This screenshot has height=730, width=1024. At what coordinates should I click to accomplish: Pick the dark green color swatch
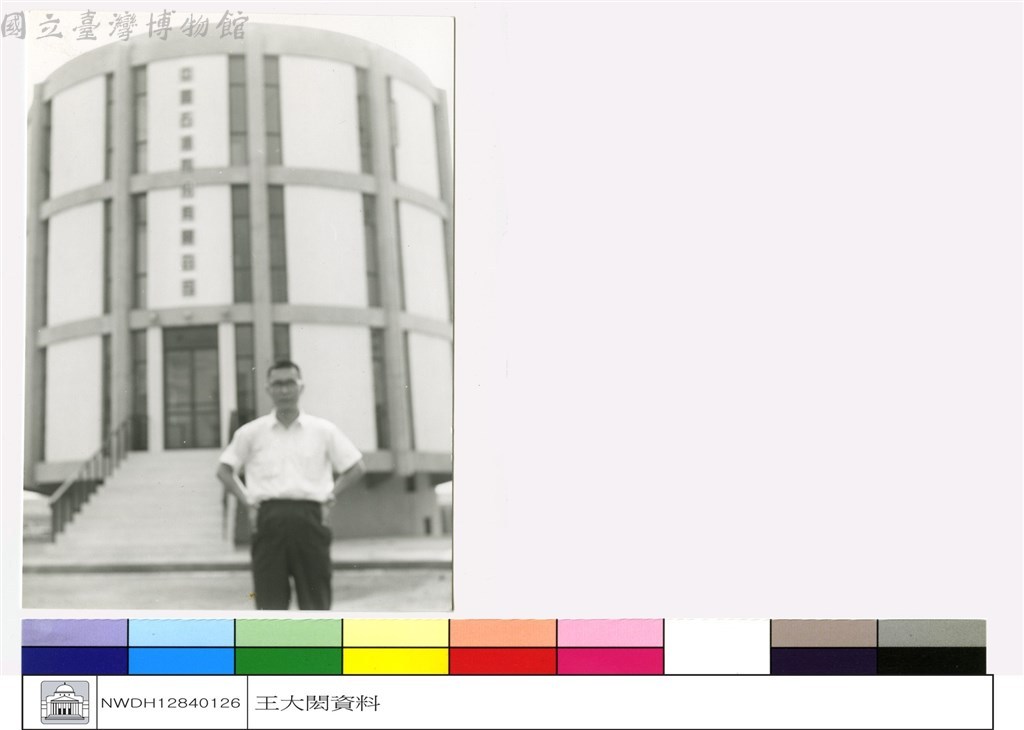tap(289, 661)
